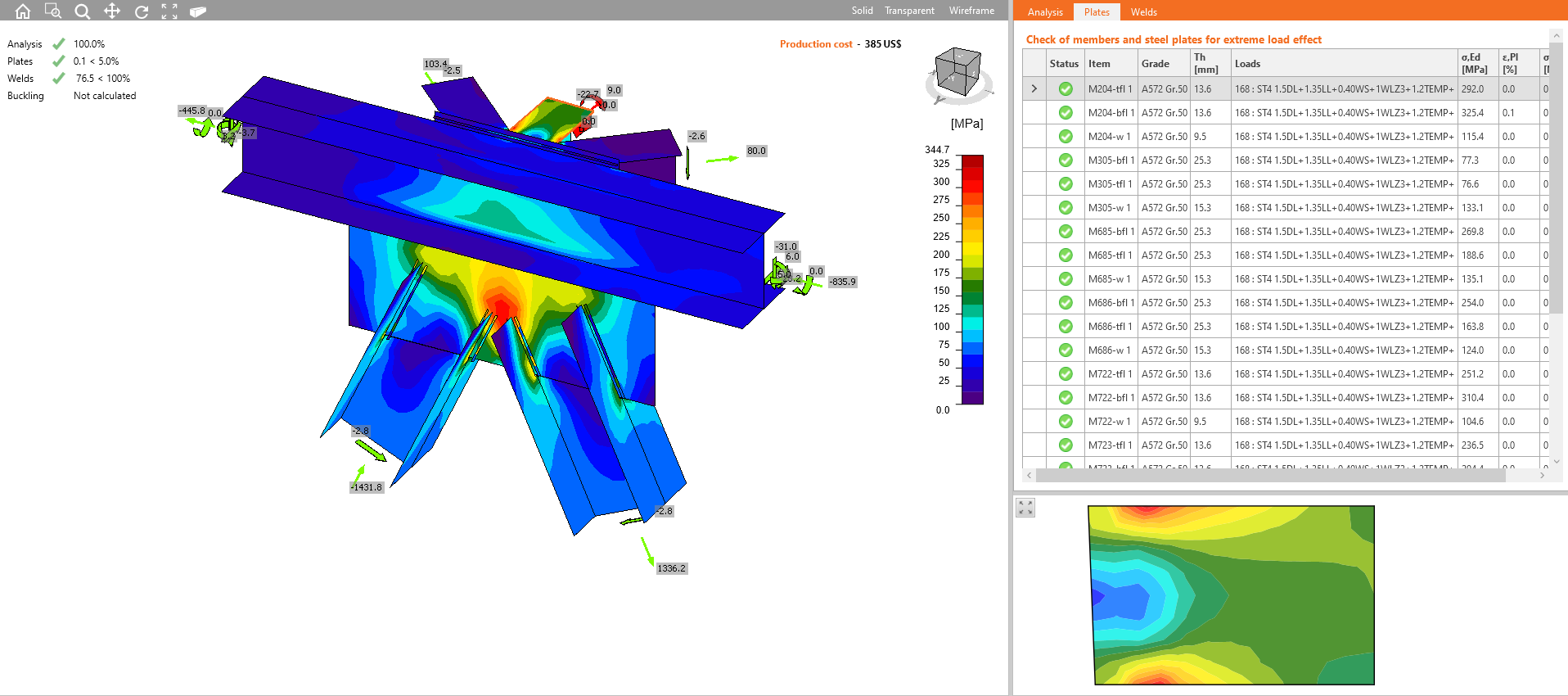Click zoom-to-fit icon in 3D toolbar
1568x696 pixels.
tap(169, 11)
